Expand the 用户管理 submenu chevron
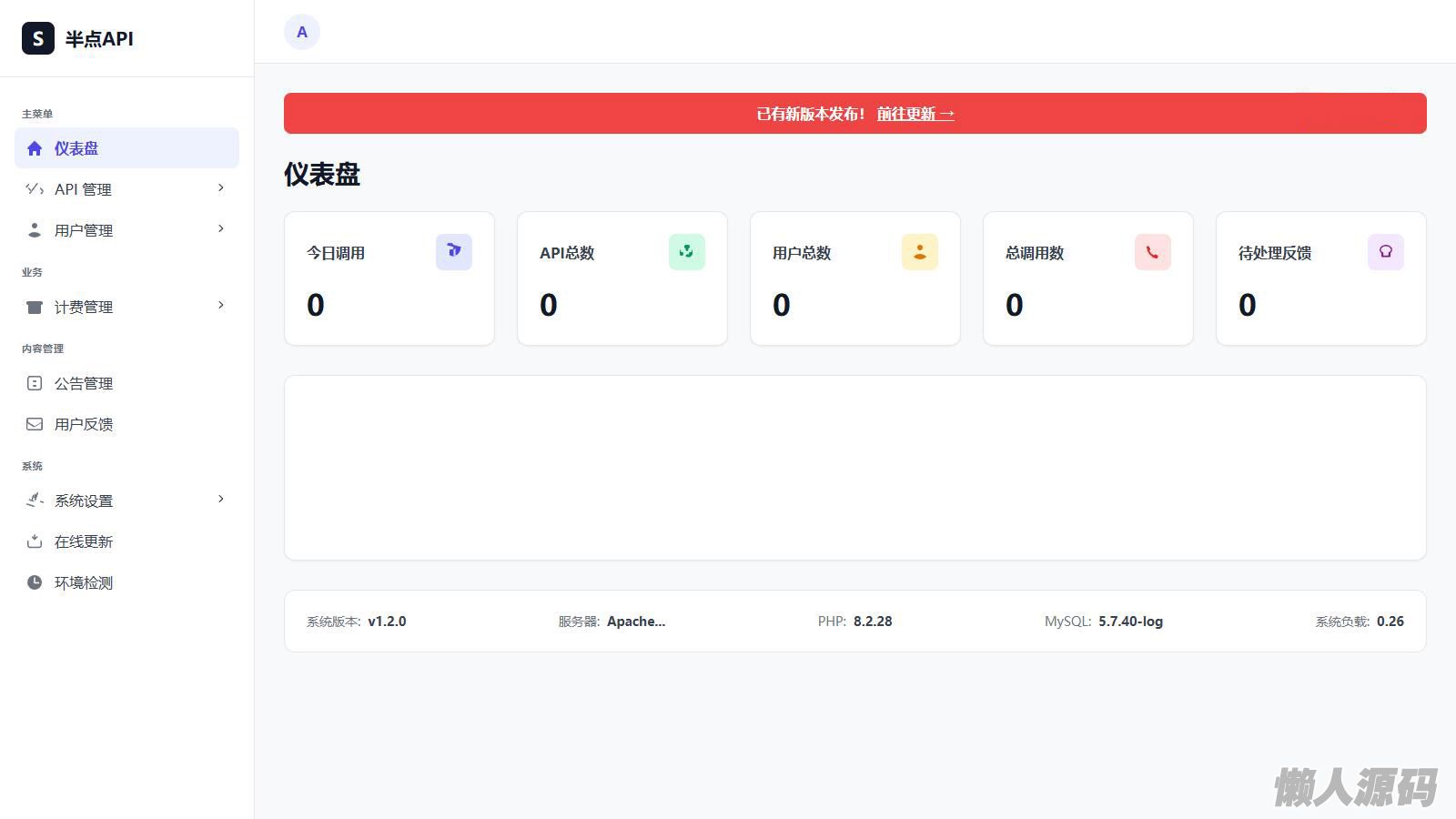The height and width of the screenshot is (819, 1456). [221, 229]
